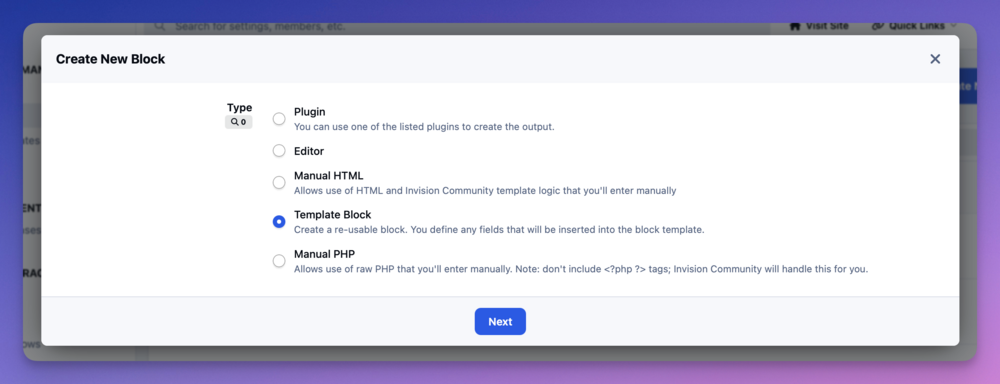Click the Template Block label text

[332, 215]
